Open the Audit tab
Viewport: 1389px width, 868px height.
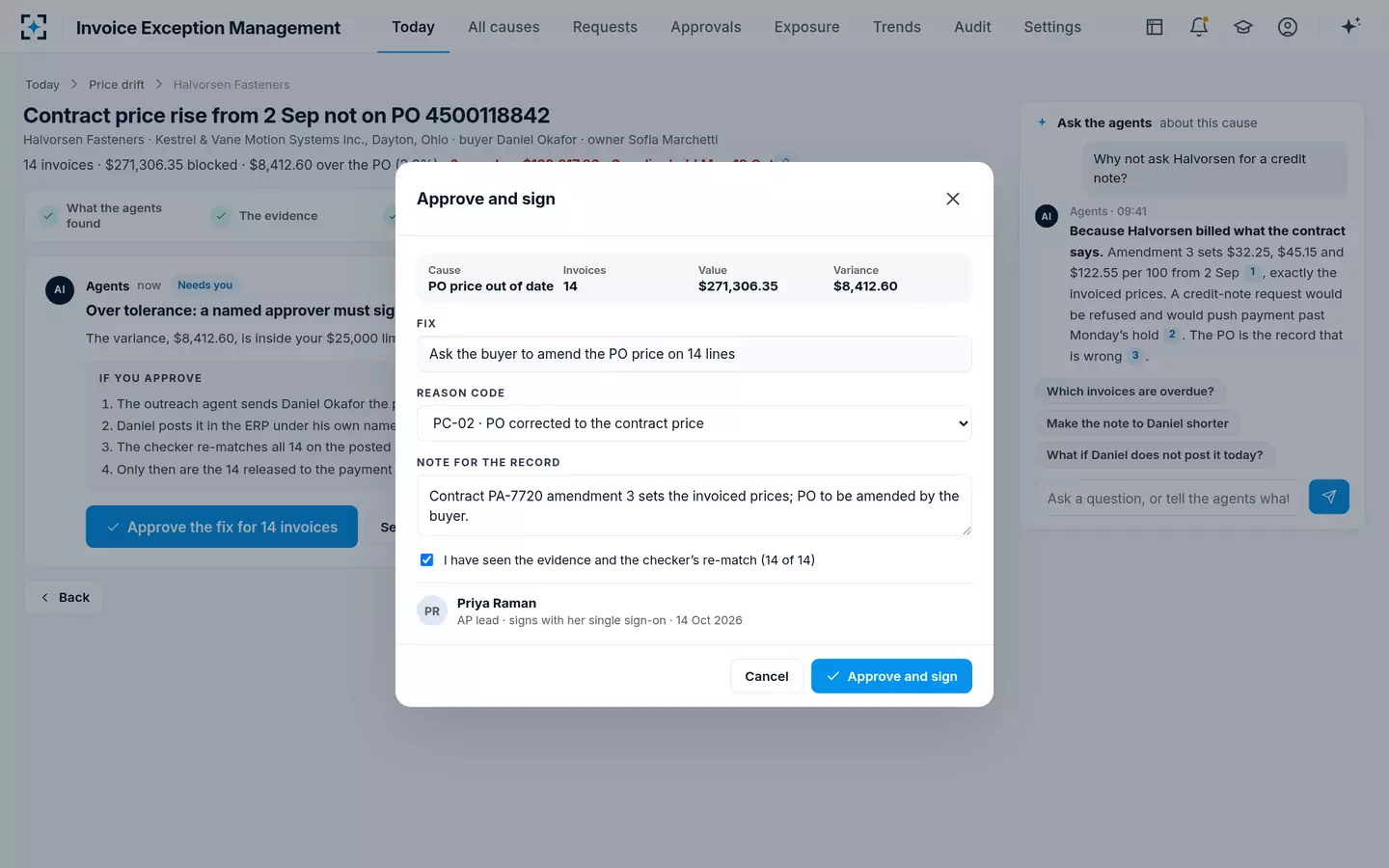[x=972, y=27]
